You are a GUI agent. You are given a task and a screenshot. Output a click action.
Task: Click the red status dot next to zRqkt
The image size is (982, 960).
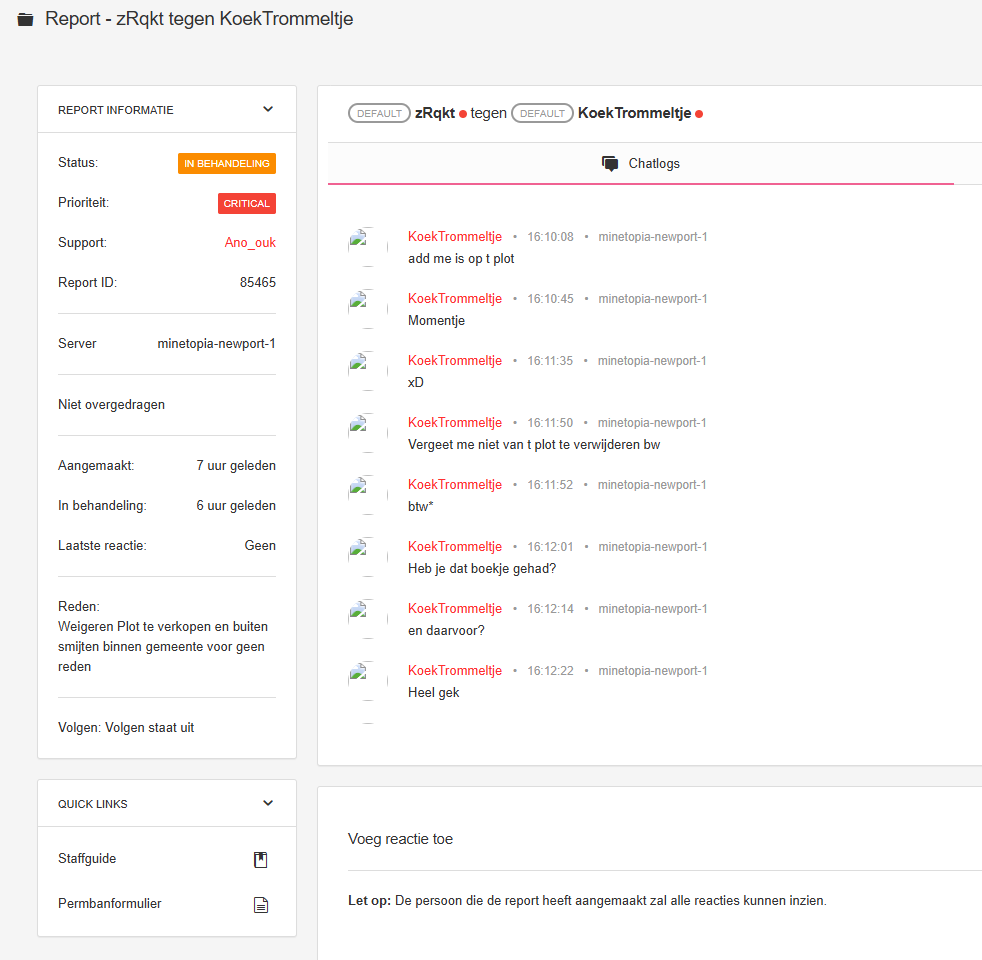pos(463,114)
